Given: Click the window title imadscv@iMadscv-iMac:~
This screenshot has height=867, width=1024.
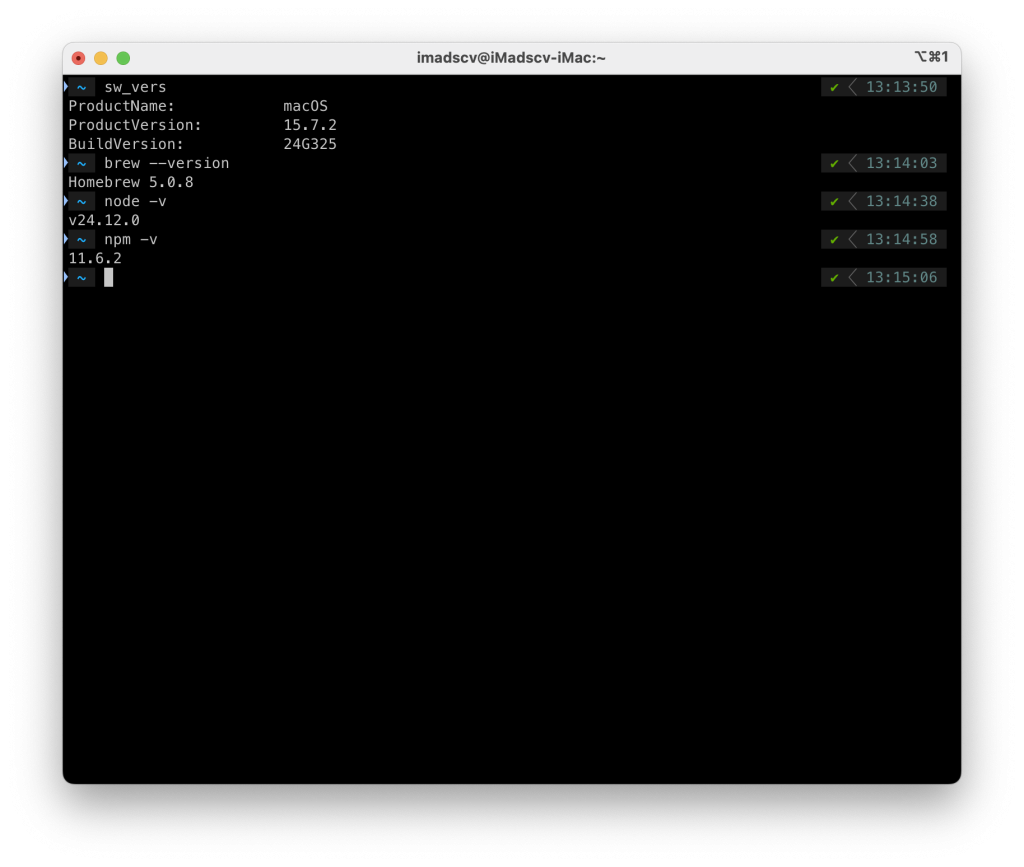Looking at the screenshot, I should (511, 58).
